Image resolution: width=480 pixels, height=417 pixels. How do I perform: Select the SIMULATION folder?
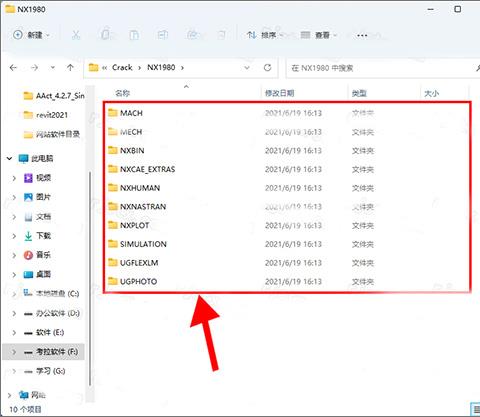point(137,244)
